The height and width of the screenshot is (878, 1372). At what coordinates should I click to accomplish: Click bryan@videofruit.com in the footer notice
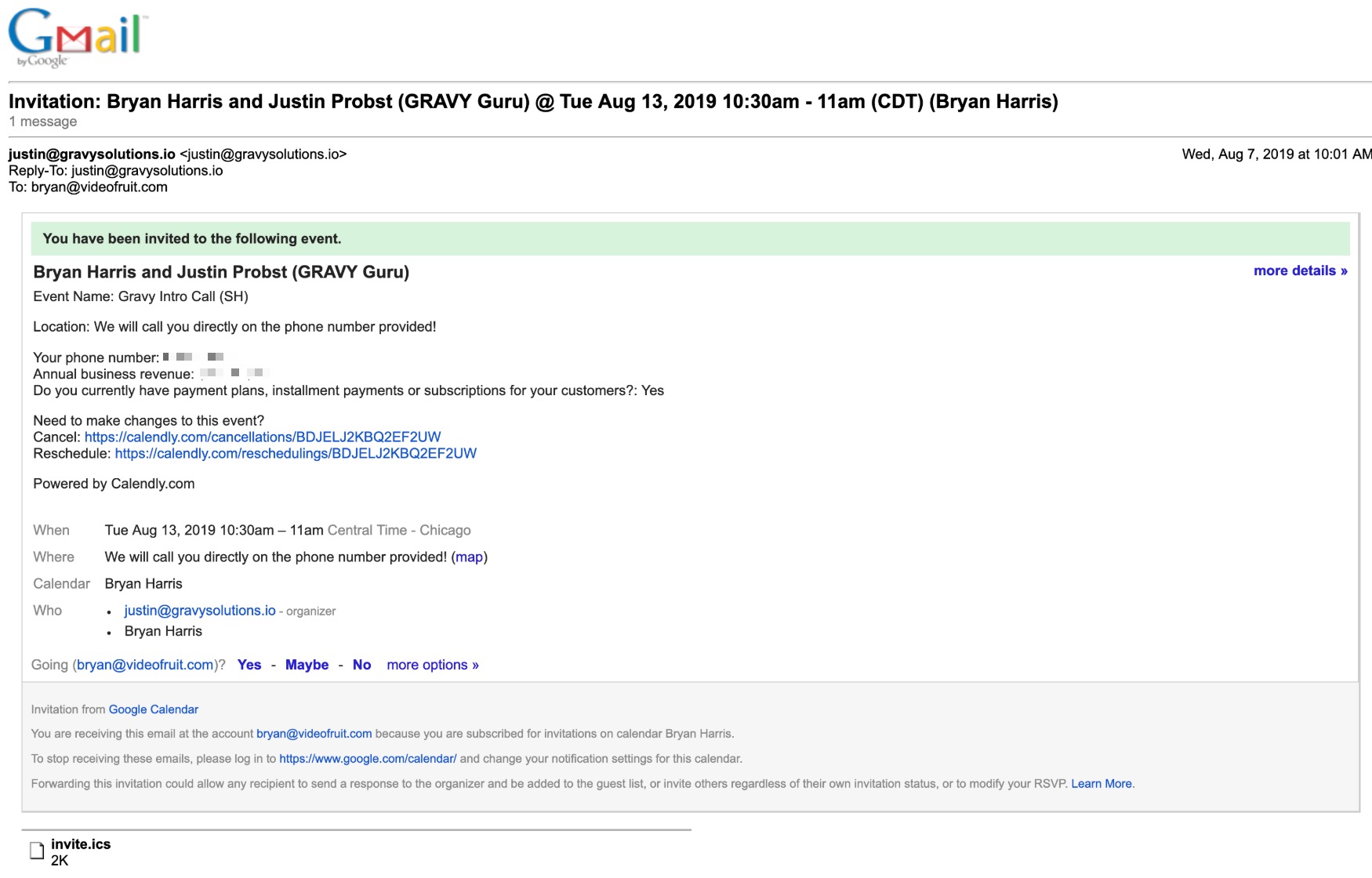314,734
